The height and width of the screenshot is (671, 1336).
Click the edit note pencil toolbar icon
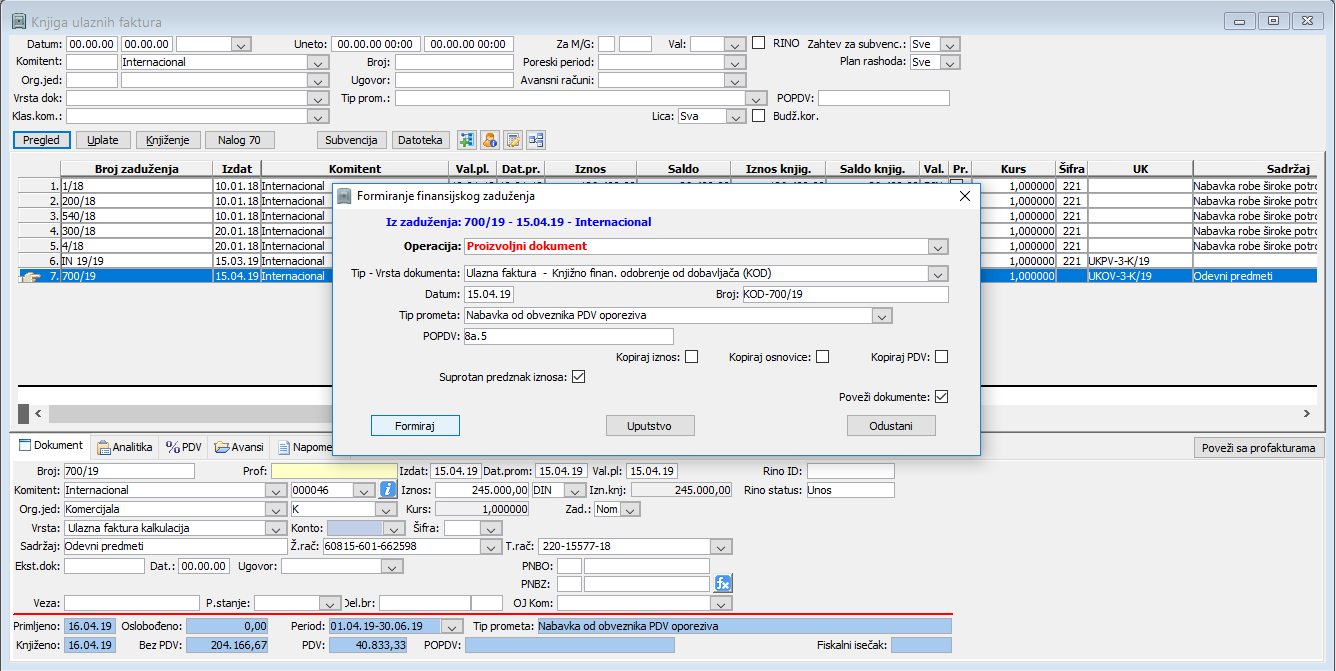click(513, 140)
